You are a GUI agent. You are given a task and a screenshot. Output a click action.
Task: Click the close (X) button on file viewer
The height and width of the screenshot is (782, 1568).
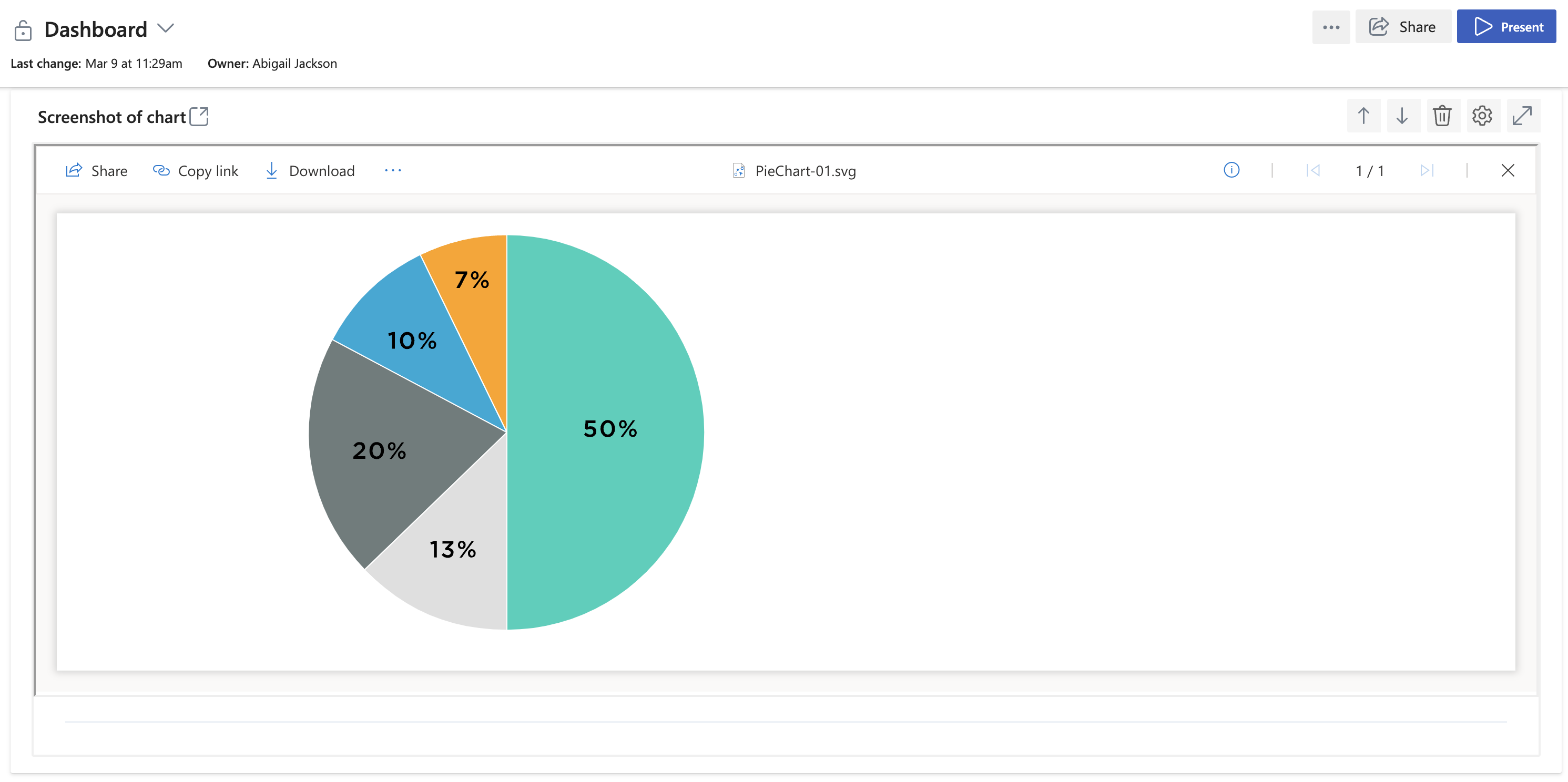click(1508, 170)
